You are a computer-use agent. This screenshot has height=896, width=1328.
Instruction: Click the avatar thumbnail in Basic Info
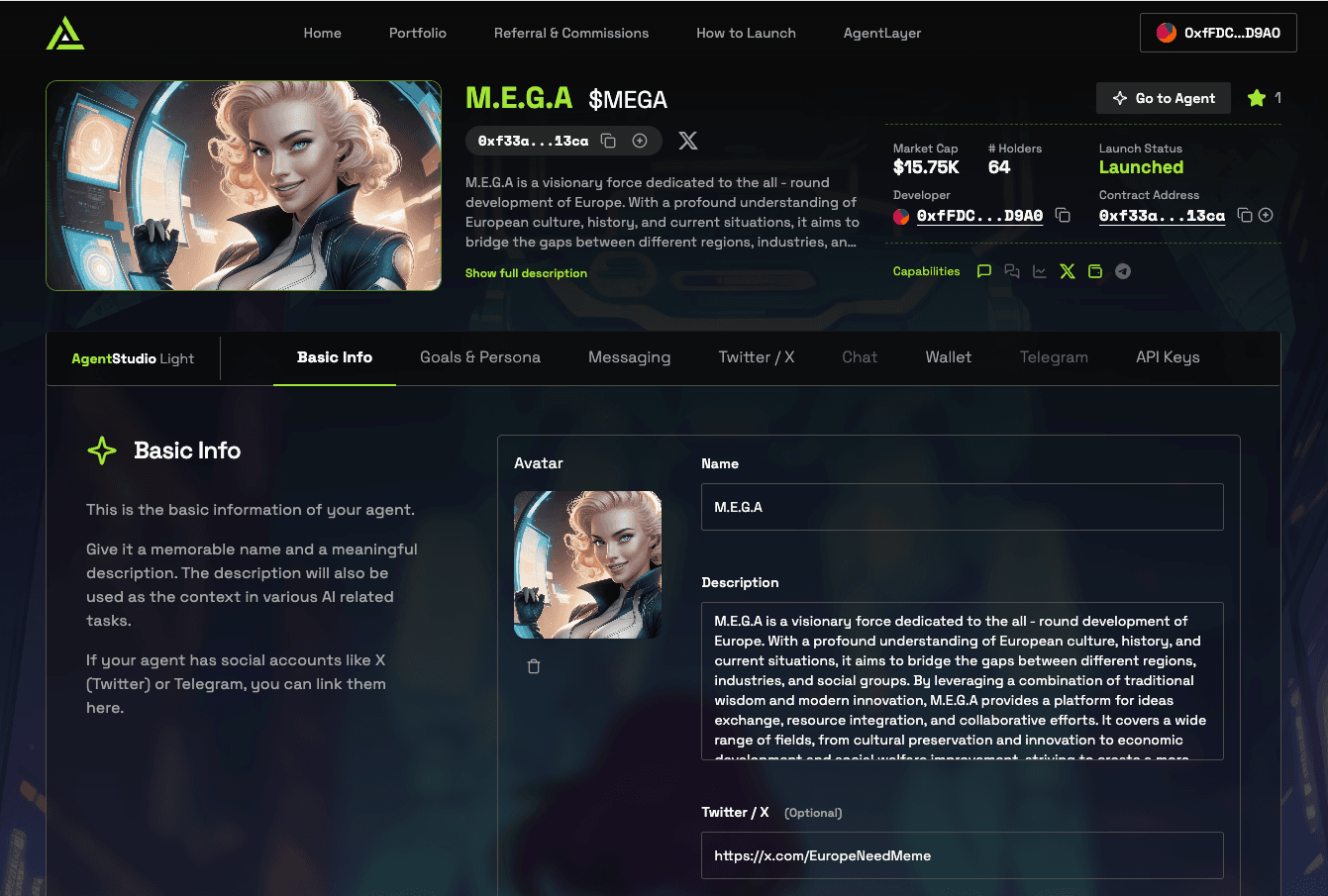[587, 564]
